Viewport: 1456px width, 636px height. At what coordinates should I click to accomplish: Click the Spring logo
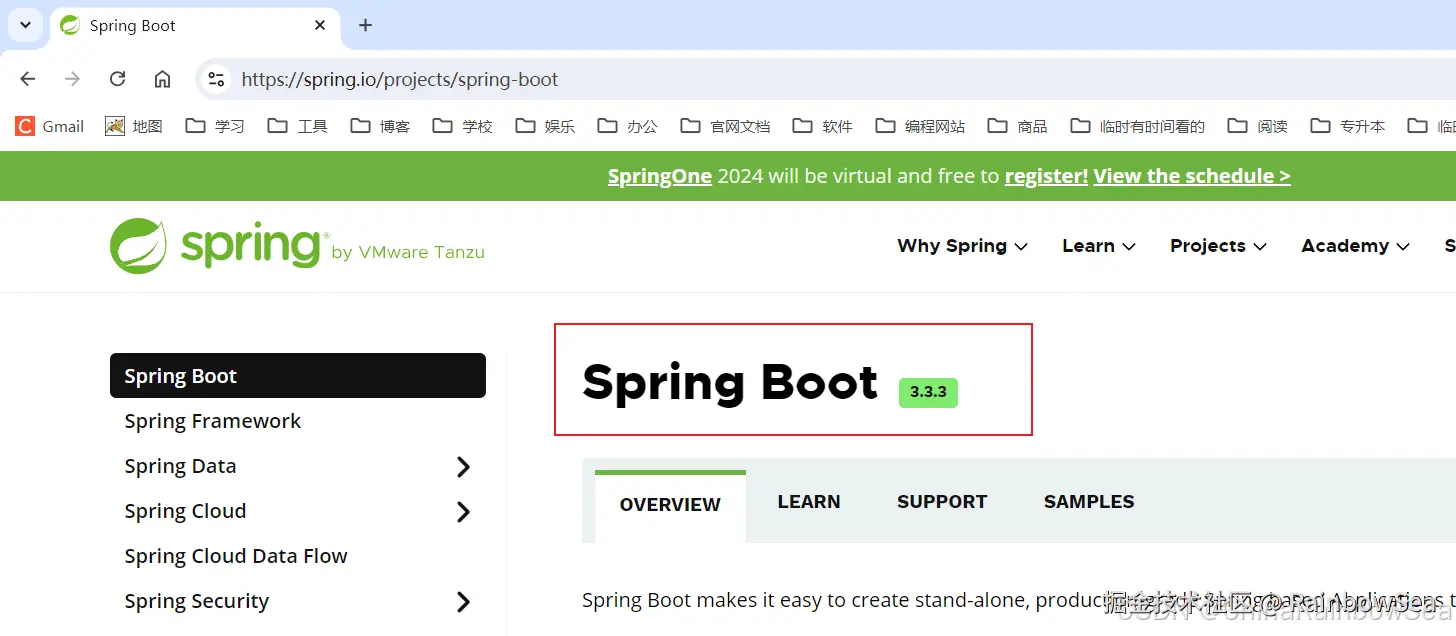tap(297, 246)
